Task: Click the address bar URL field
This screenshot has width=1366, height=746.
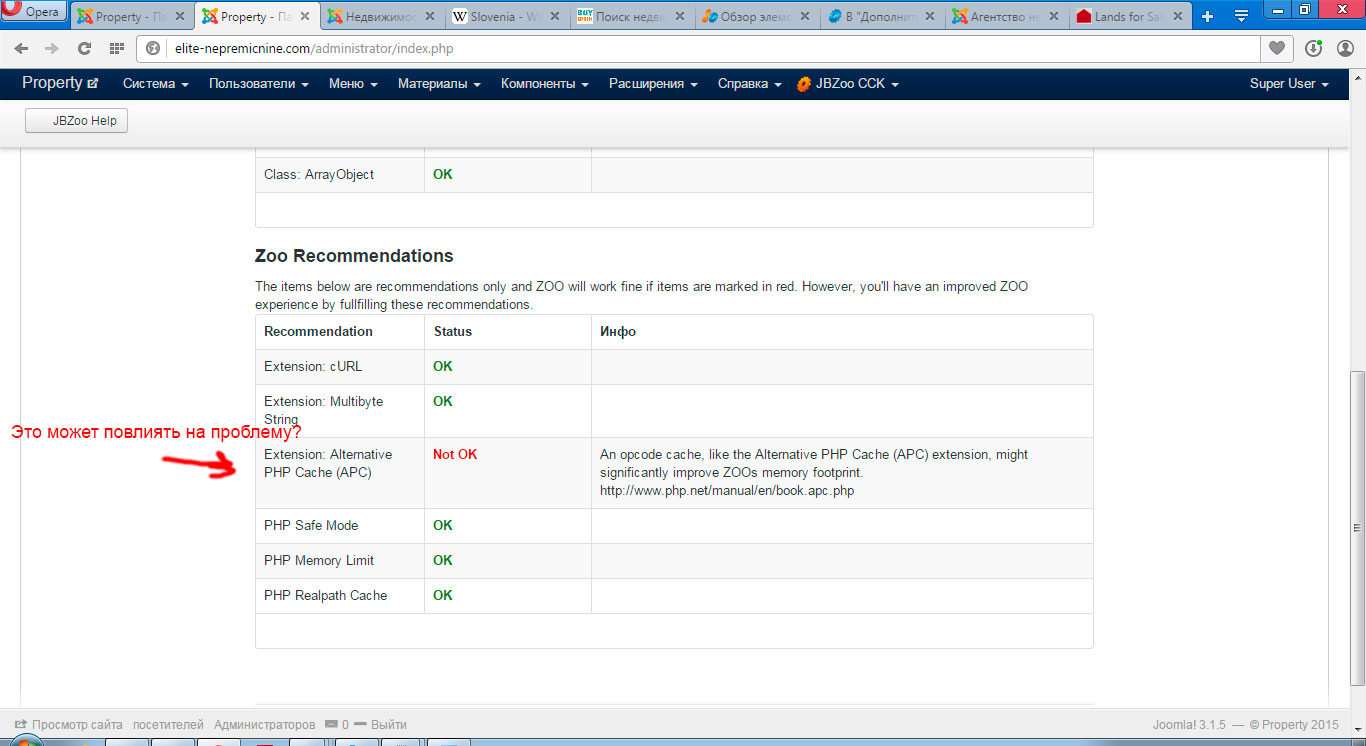Action: coord(700,48)
